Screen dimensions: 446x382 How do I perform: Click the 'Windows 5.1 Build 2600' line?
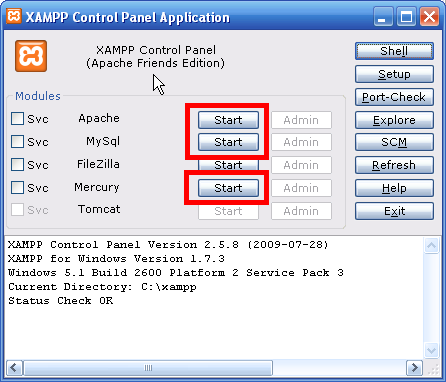coord(176,273)
